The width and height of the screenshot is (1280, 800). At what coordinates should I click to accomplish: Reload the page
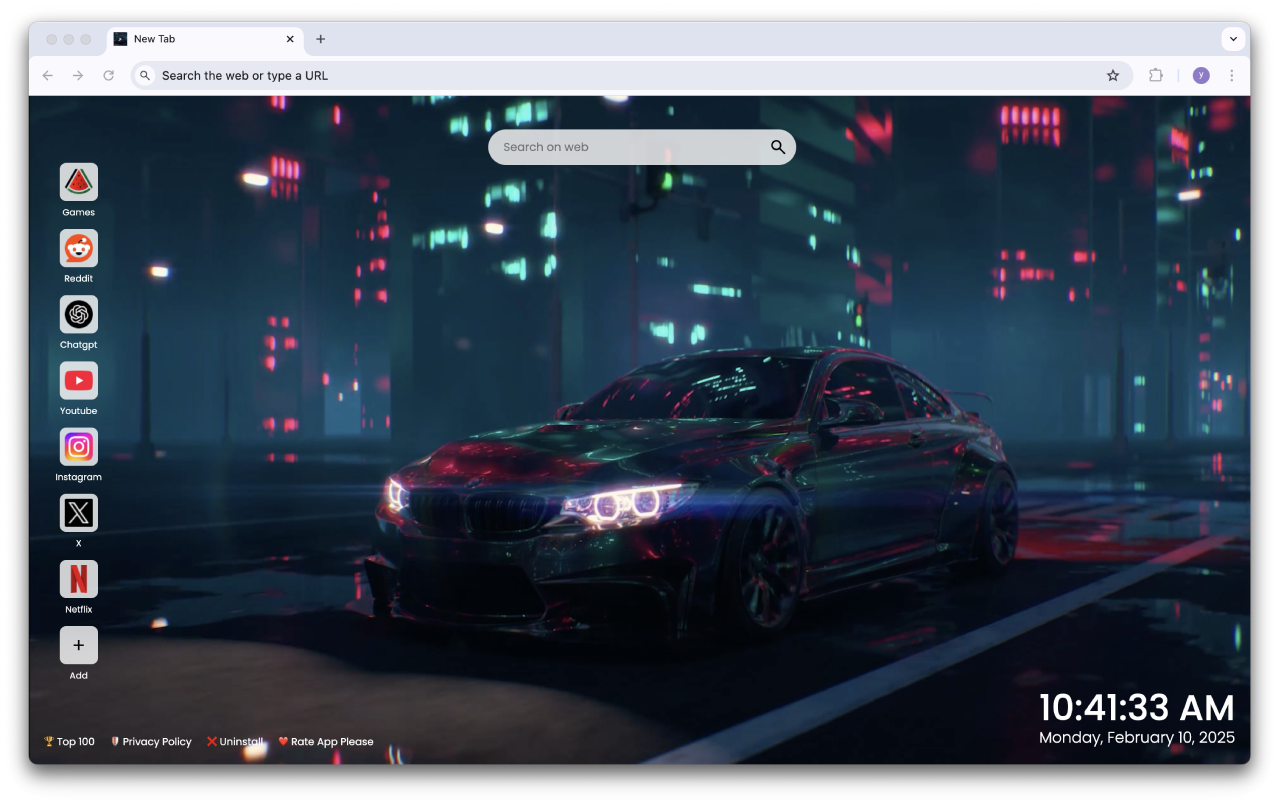(109, 75)
